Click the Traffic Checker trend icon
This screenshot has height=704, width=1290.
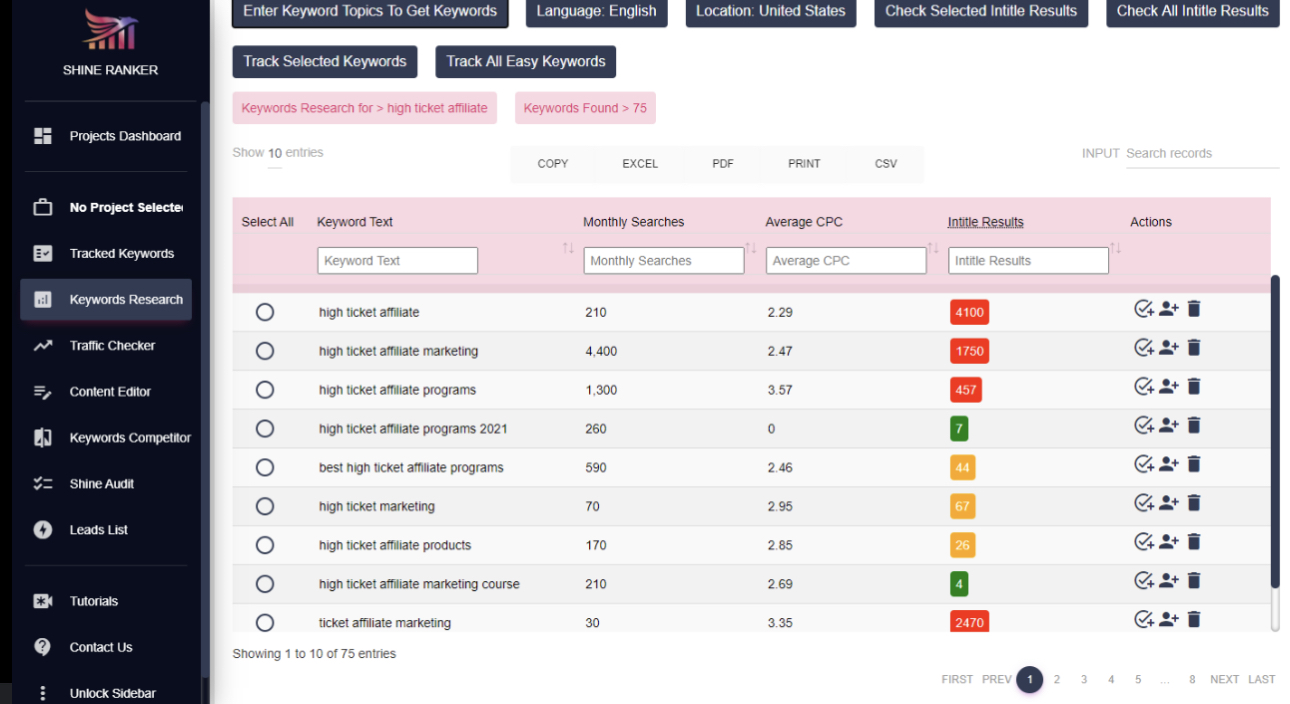click(43, 346)
